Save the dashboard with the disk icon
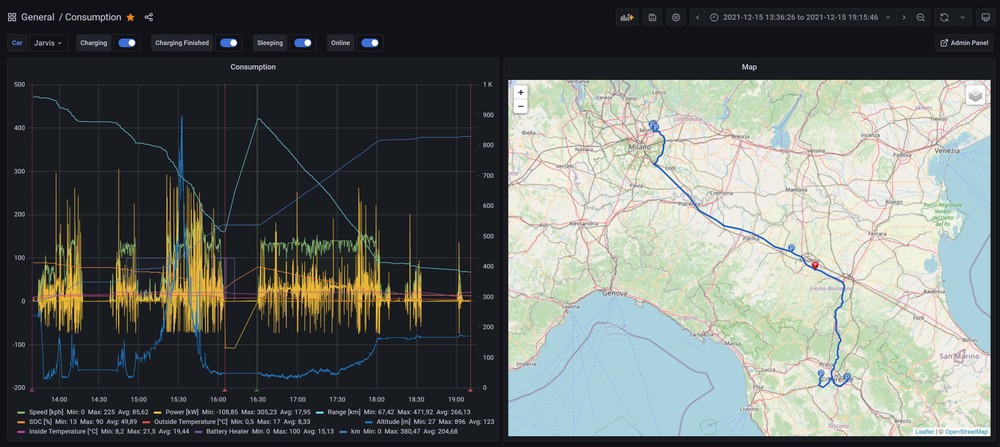This screenshot has width=1000, height=447. click(x=652, y=17)
